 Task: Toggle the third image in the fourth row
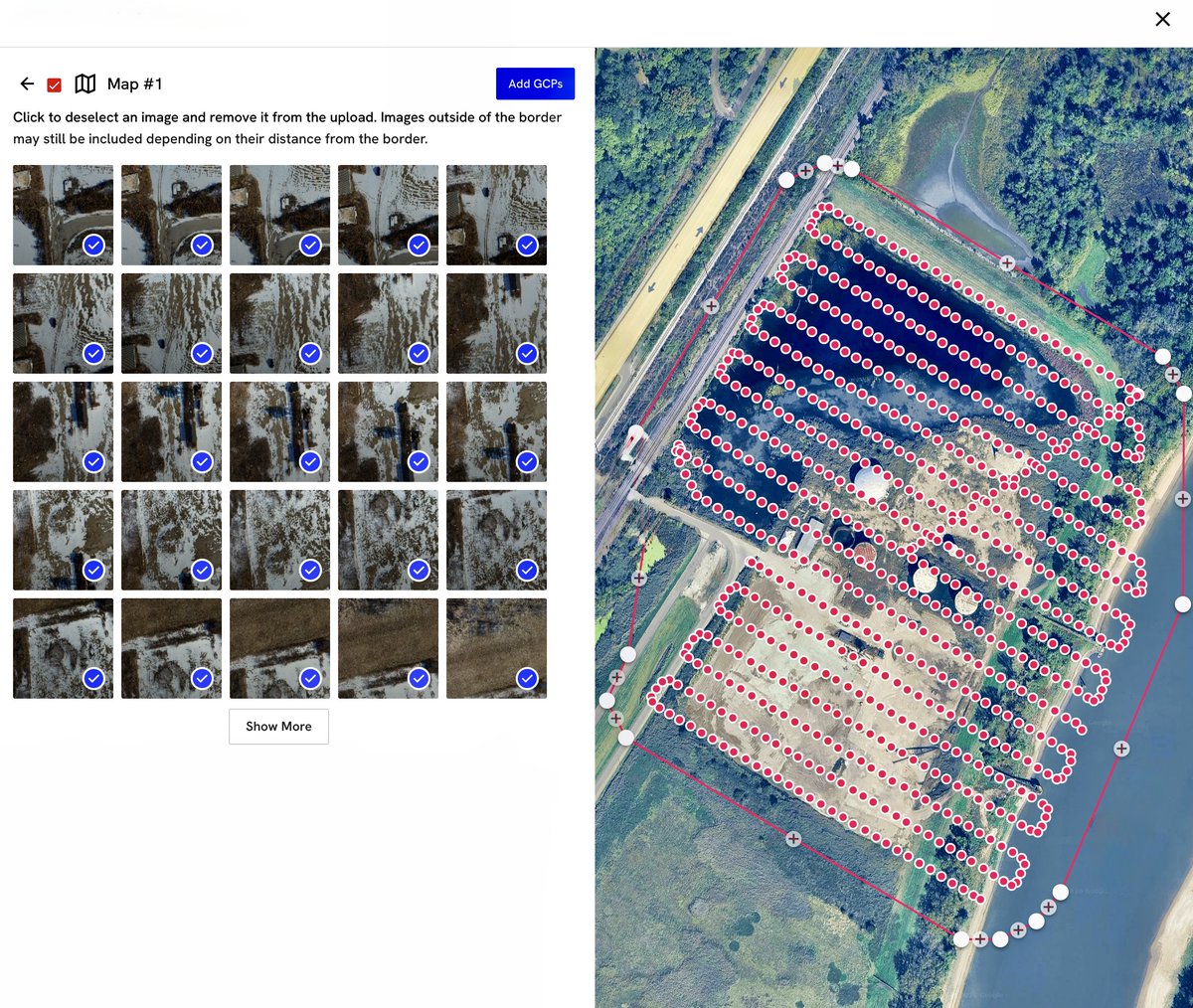(x=279, y=540)
